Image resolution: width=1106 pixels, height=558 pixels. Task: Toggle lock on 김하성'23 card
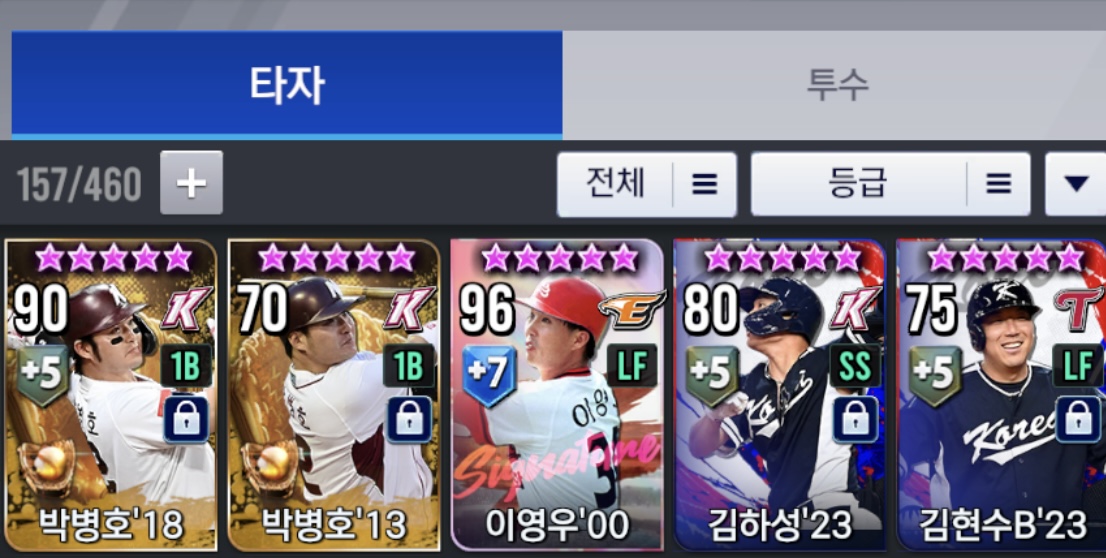(x=855, y=419)
